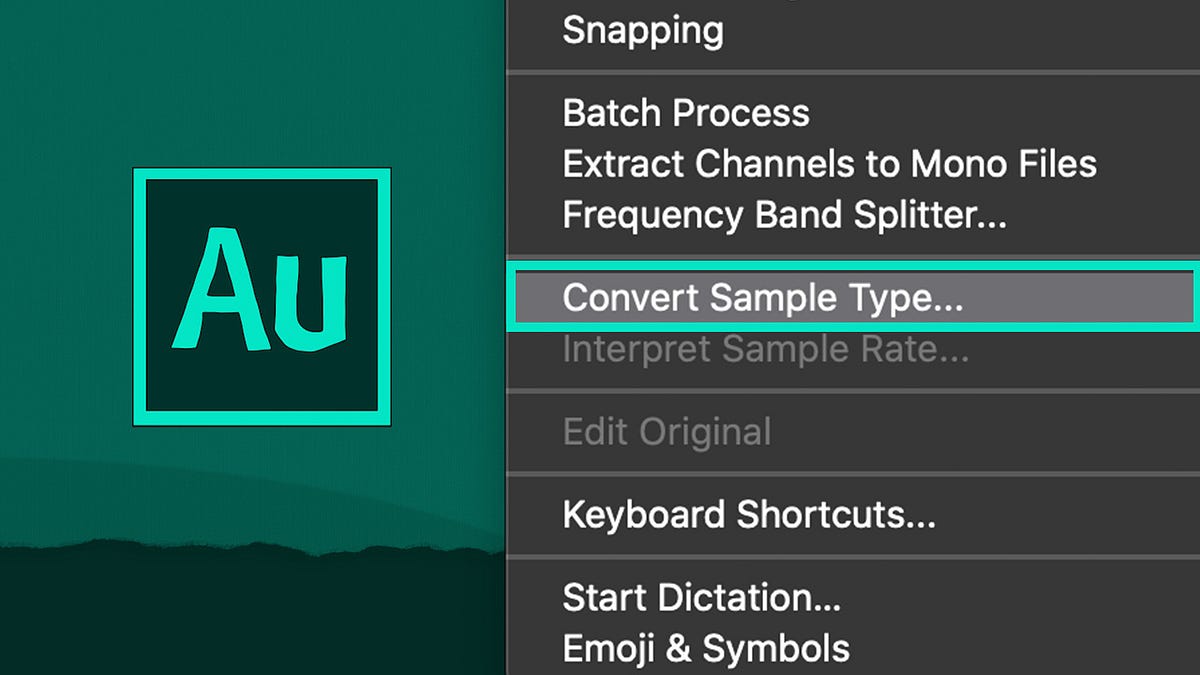The image size is (1200, 675).
Task: Click the grayed-out Edit Original item
Action: click(x=666, y=432)
